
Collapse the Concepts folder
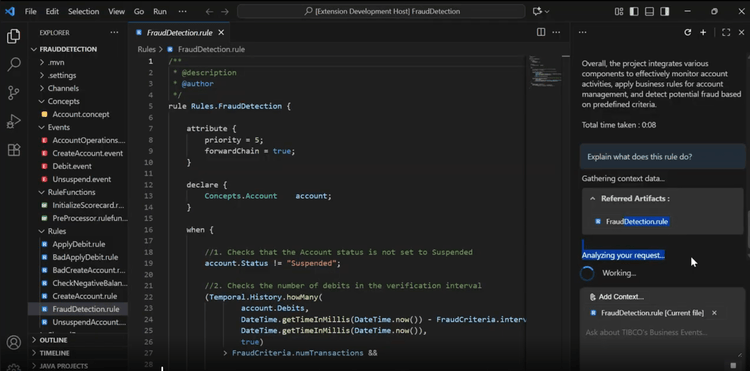pyautogui.click(x=42, y=101)
